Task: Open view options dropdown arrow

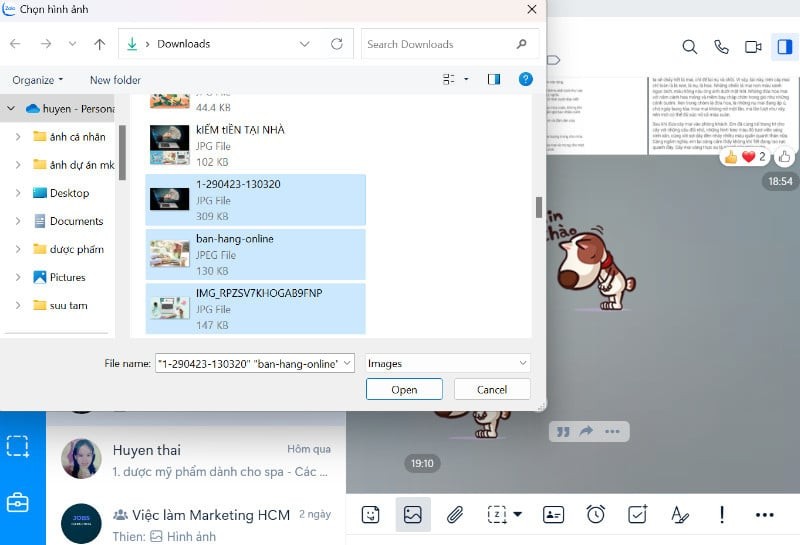Action: click(x=466, y=79)
